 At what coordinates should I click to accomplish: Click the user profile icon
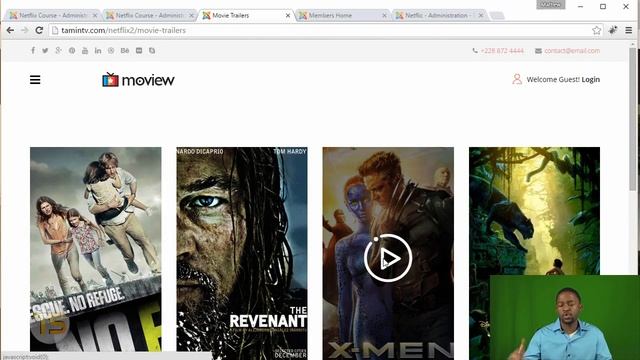click(517, 79)
